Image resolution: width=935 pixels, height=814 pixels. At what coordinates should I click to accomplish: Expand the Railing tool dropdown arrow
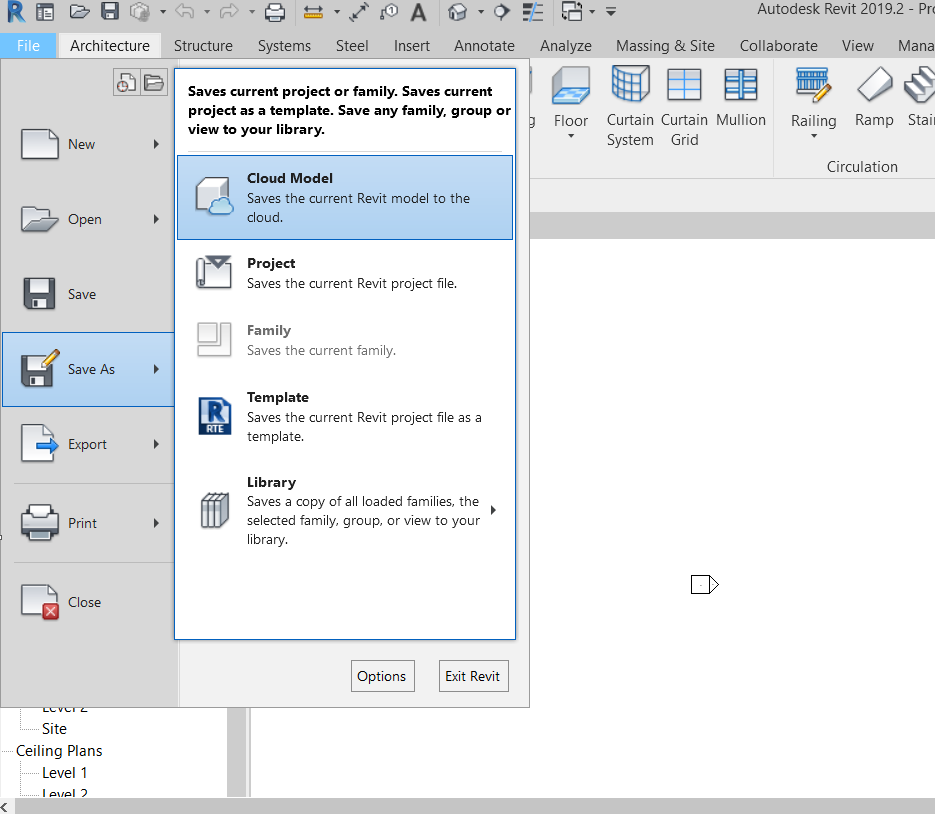tap(813, 136)
